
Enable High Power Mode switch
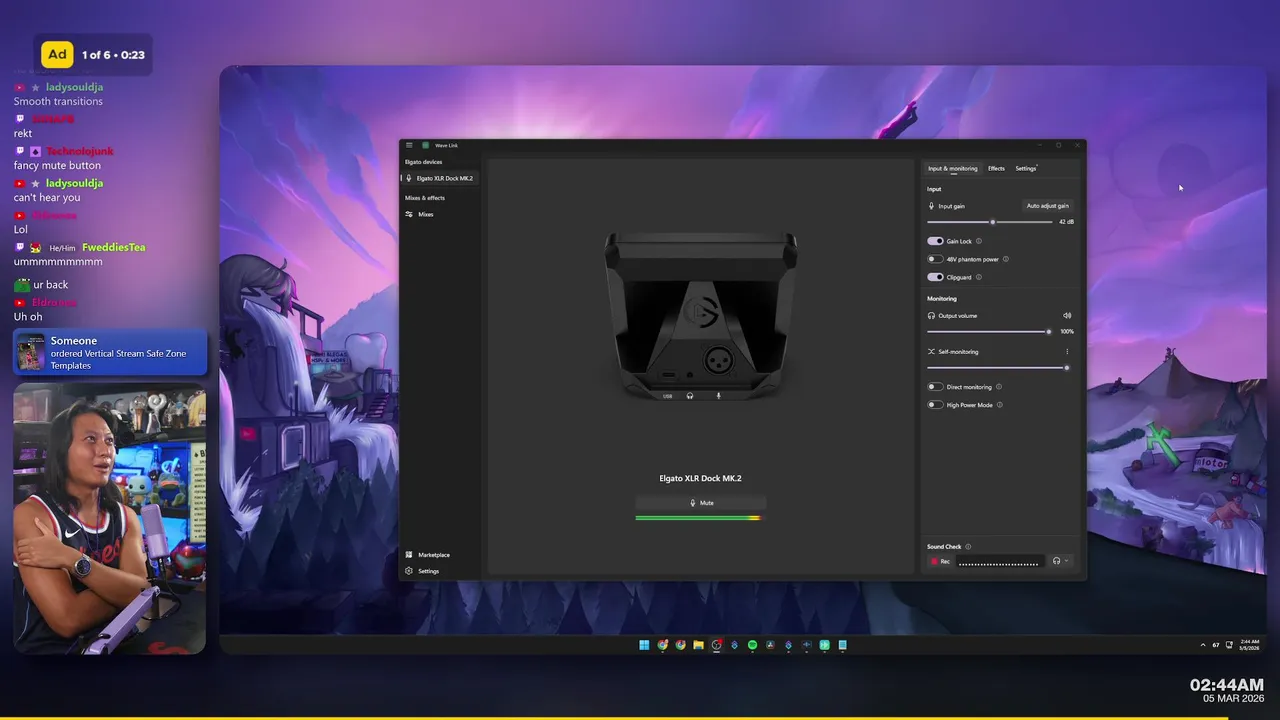935,405
